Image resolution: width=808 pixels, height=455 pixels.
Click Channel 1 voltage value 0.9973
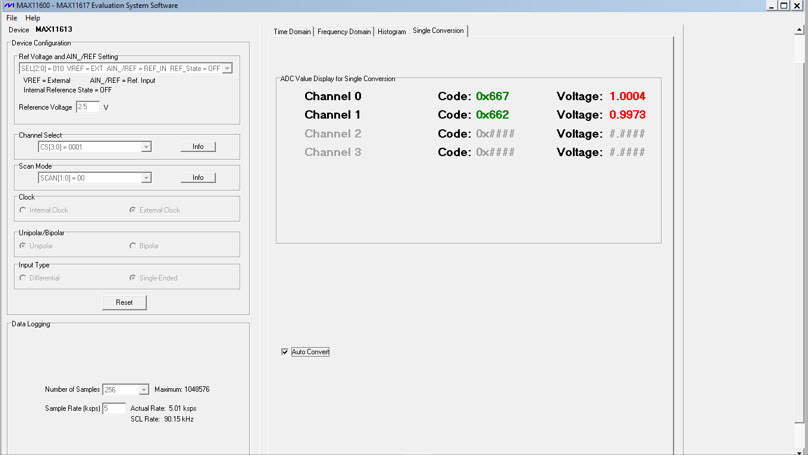pos(627,115)
